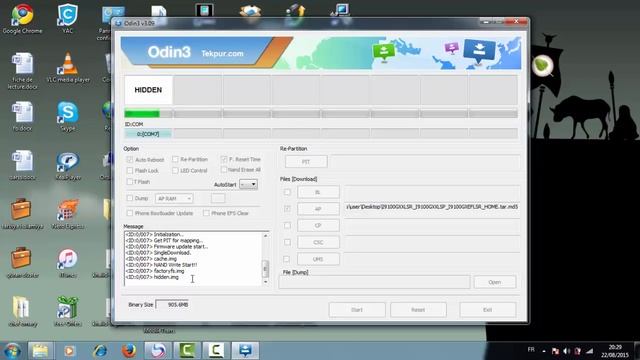This screenshot has height=360, width=640.
Task: Open Windows Media Player taskbar icon
Action: point(69,351)
